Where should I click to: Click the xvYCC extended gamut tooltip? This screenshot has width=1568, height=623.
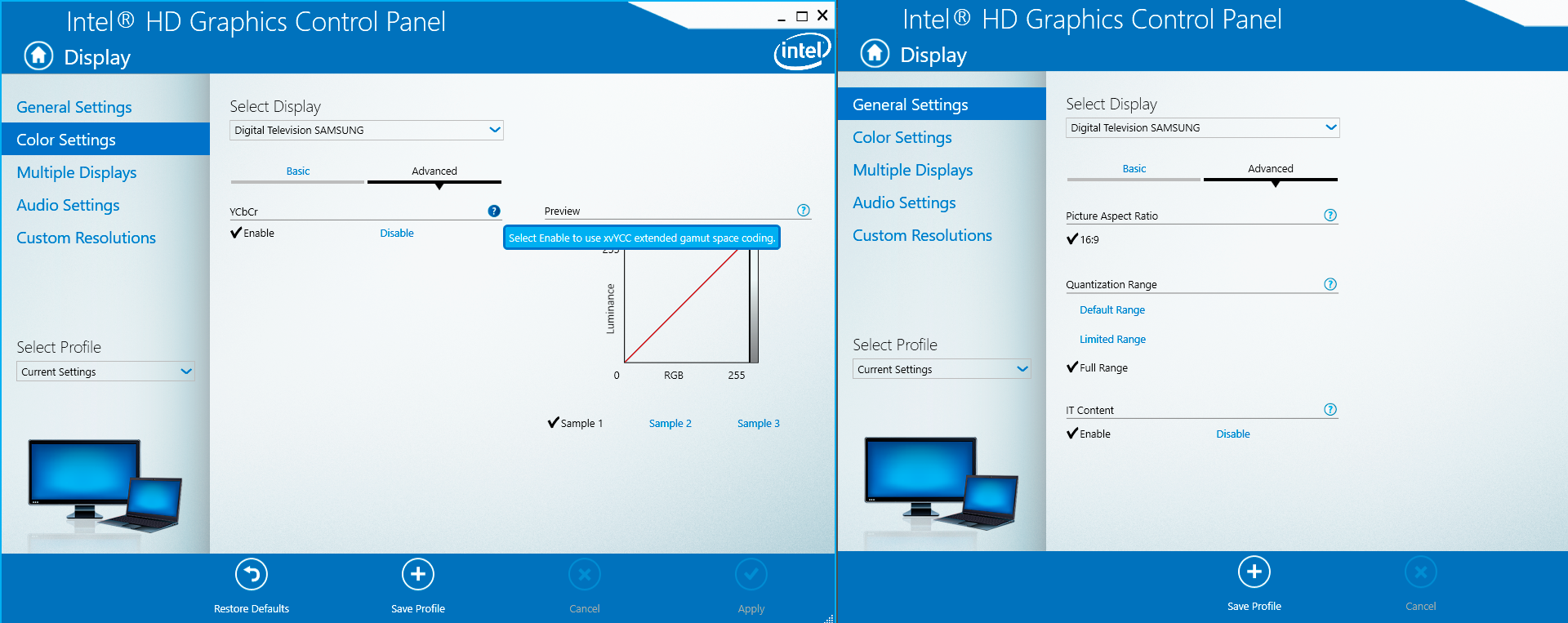[642, 238]
